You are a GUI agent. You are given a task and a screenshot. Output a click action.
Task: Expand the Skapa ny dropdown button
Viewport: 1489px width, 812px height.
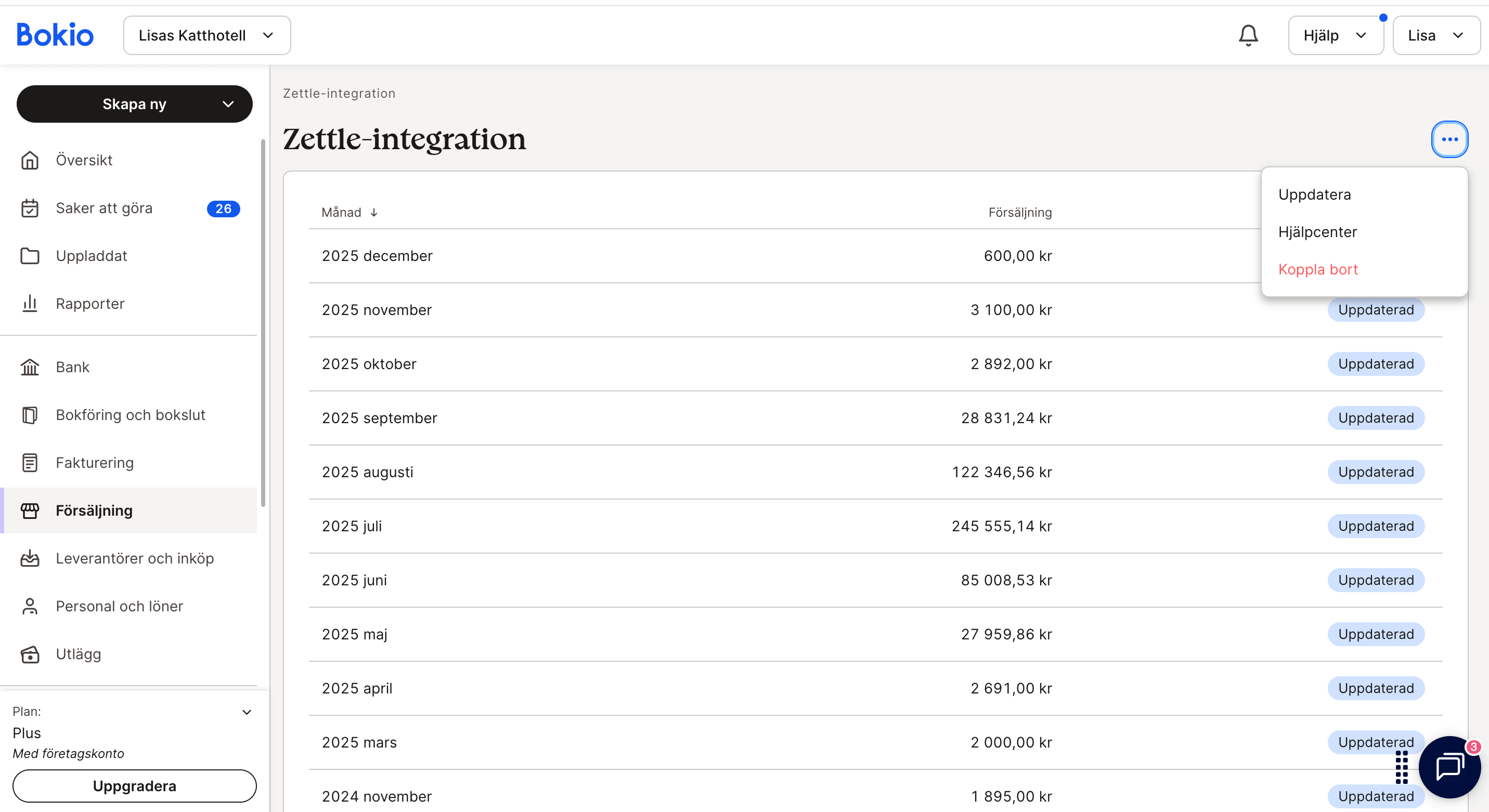(x=134, y=104)
